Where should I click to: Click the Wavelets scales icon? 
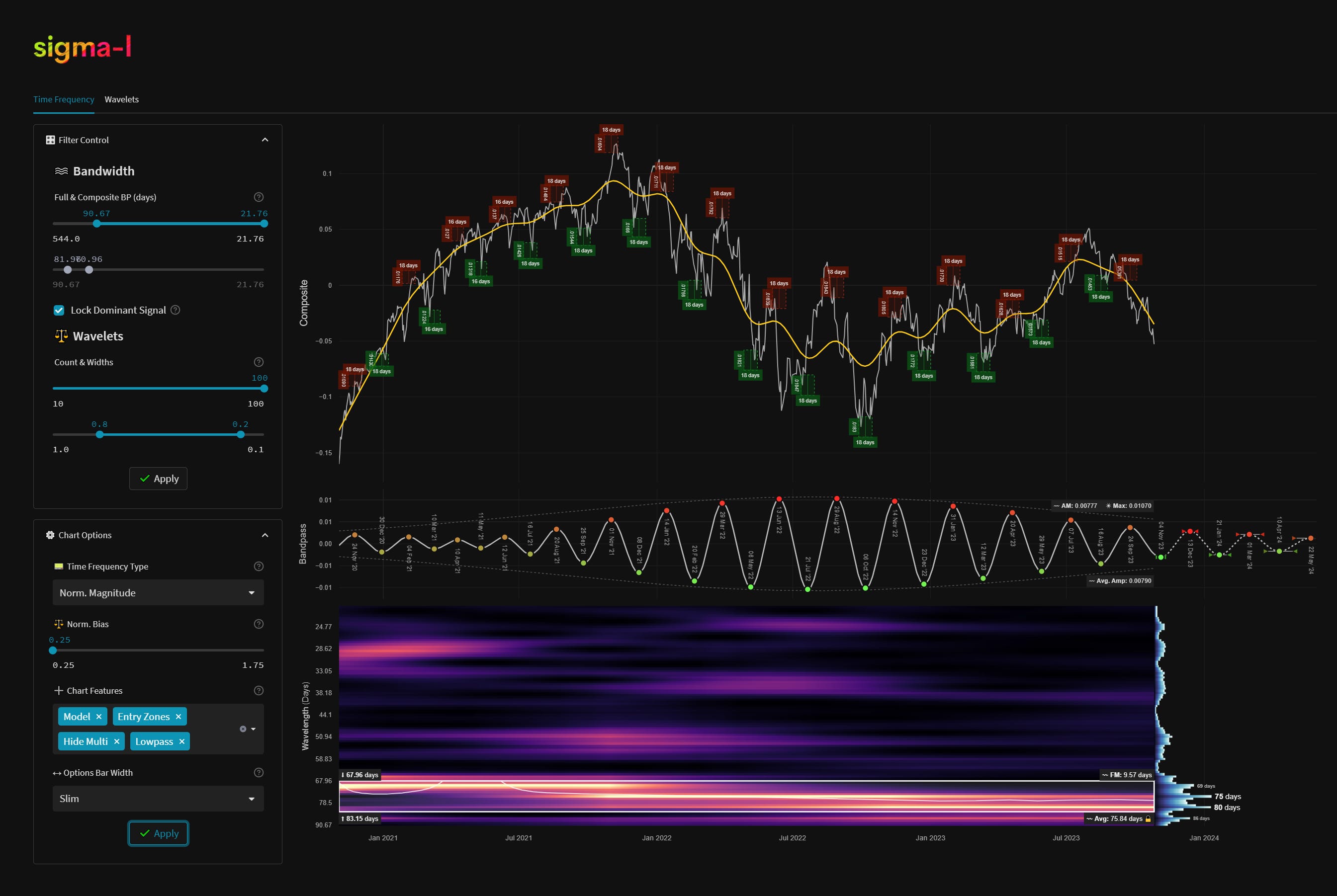point(61,336)
